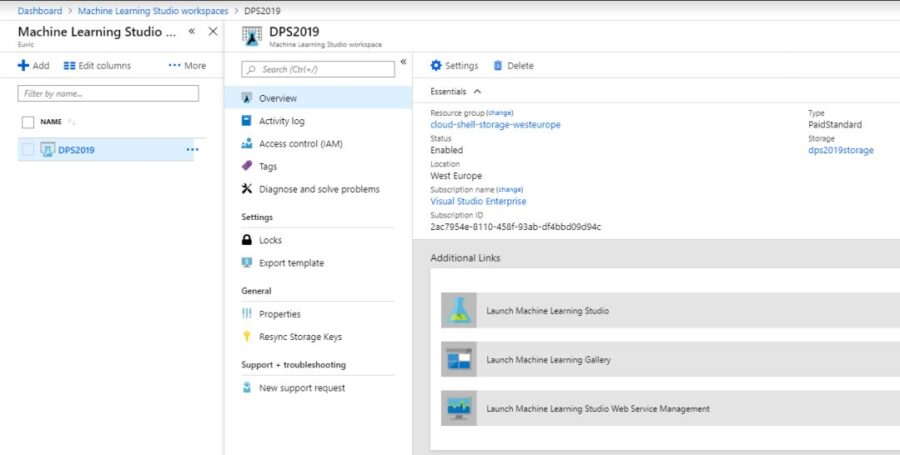Select the Subscription ID value text

pos(515,227)
